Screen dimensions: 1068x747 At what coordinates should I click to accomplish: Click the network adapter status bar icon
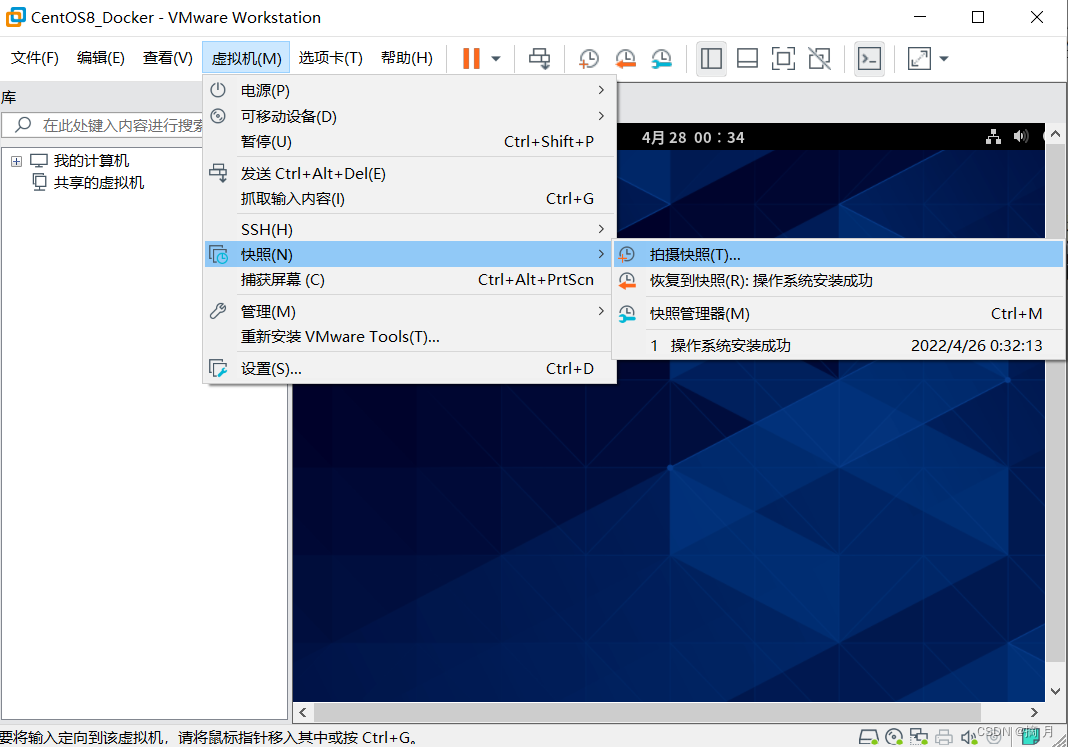(919, 737)
